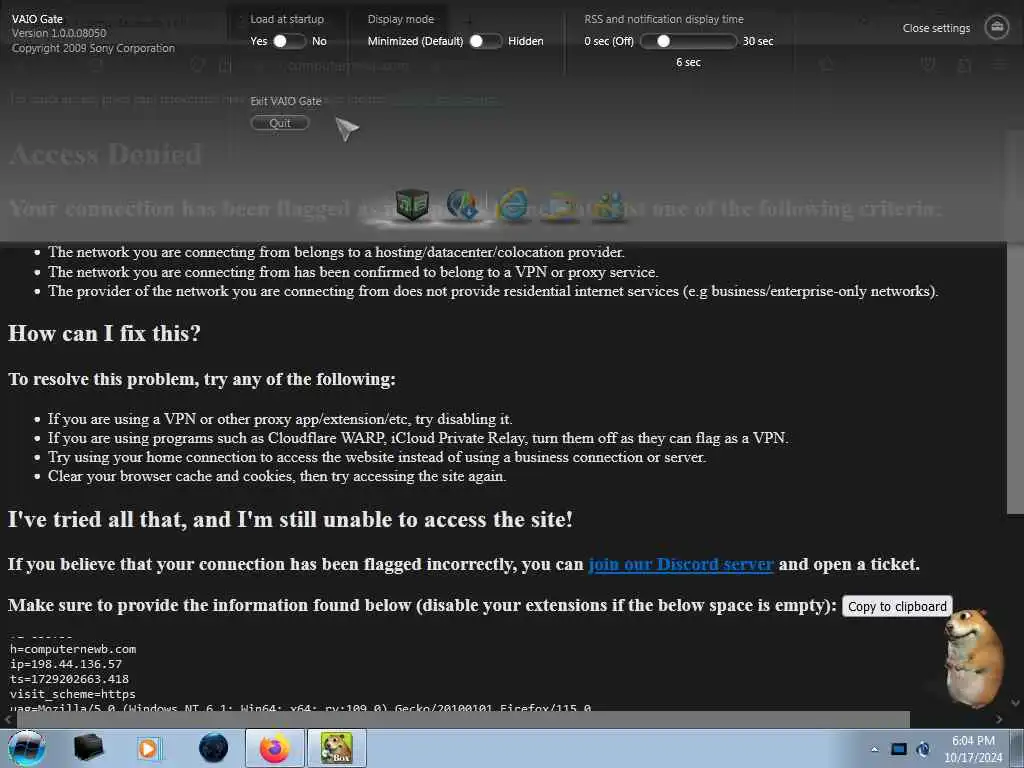Open the dark blue globe taskbar icon

pos(213,748)
